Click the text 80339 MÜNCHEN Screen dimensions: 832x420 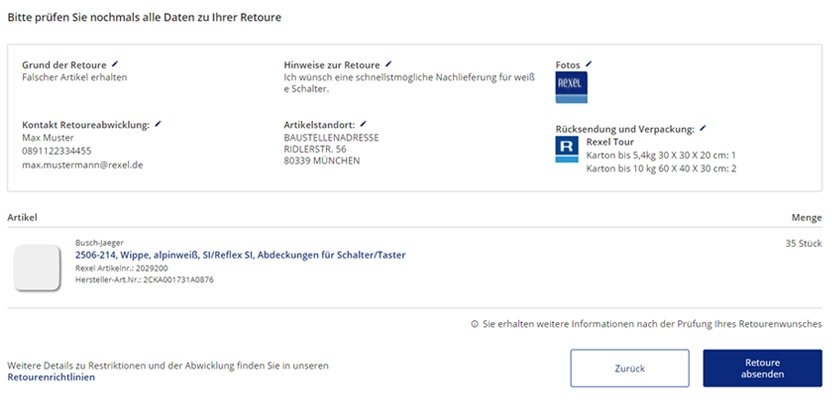coord(322,161)
